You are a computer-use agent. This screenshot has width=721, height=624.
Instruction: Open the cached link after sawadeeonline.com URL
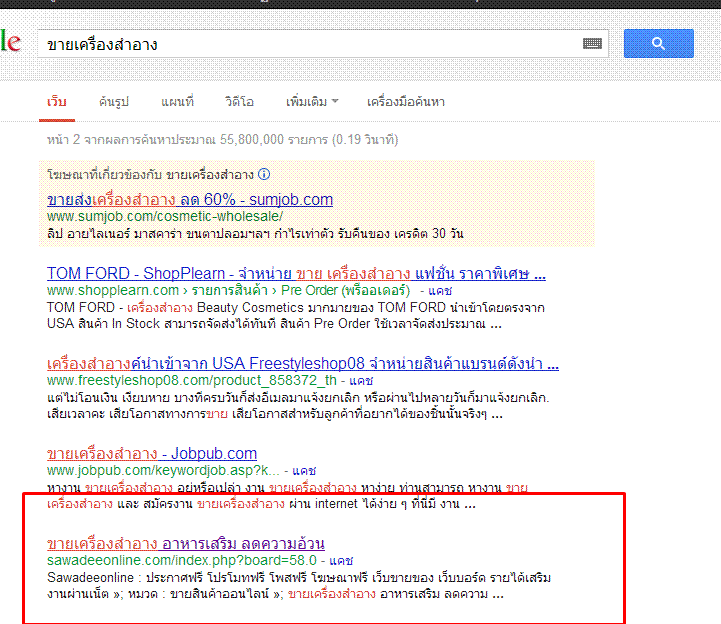[341, 561]
